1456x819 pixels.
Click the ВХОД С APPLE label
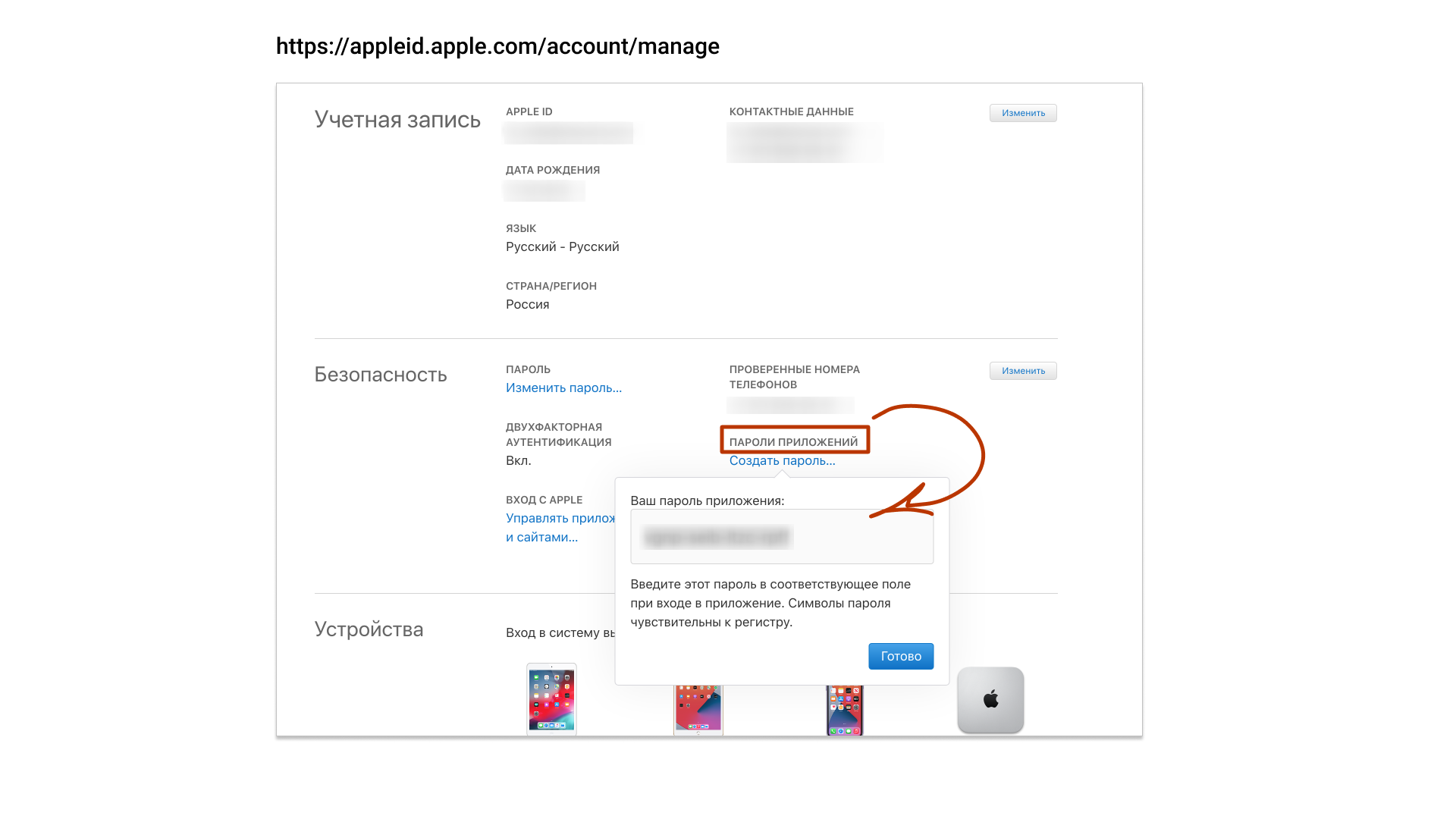pos(544,500)
